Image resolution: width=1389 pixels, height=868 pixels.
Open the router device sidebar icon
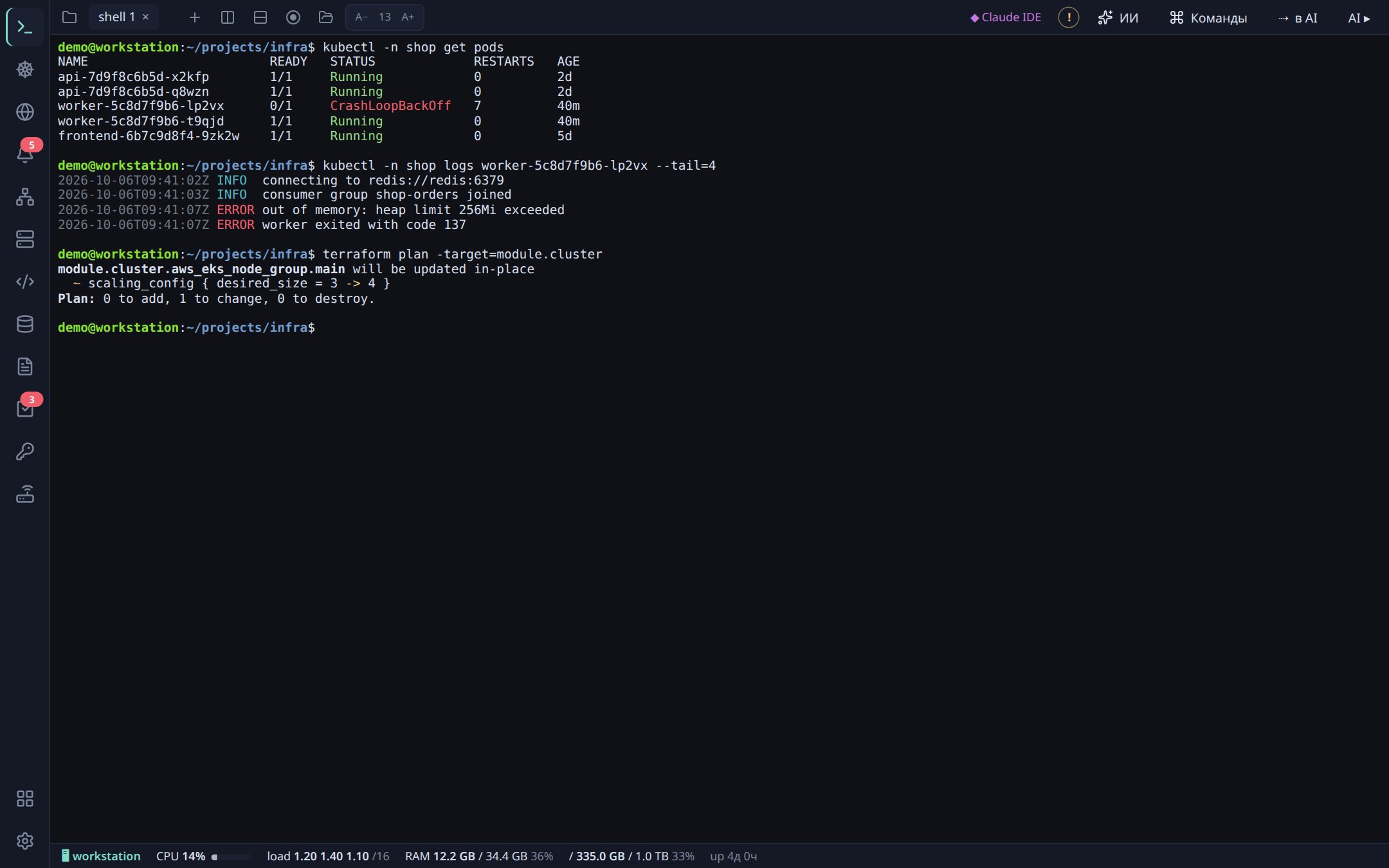point(25,494)
